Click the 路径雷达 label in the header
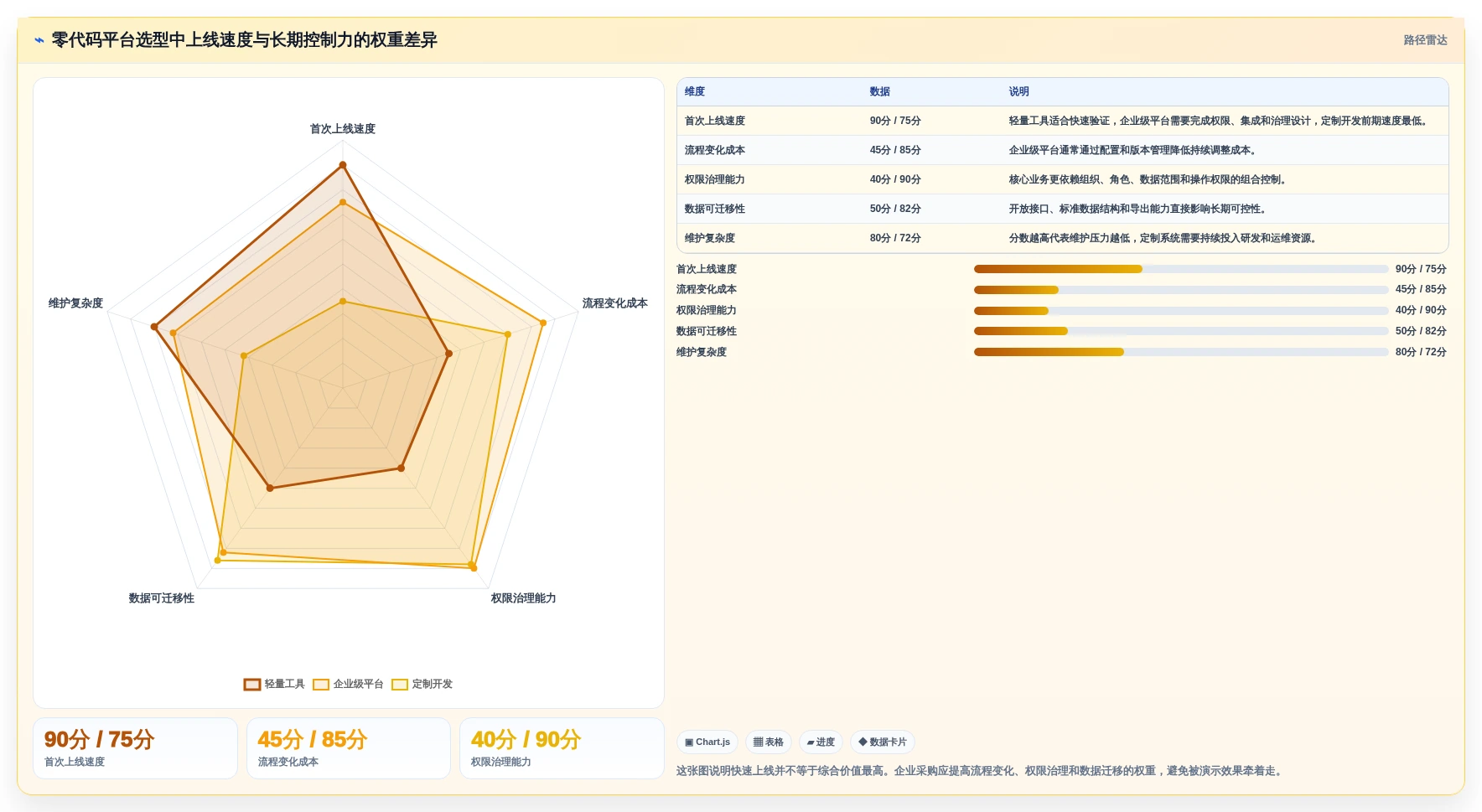The image size is (1482, 812). coord(1425,40)
